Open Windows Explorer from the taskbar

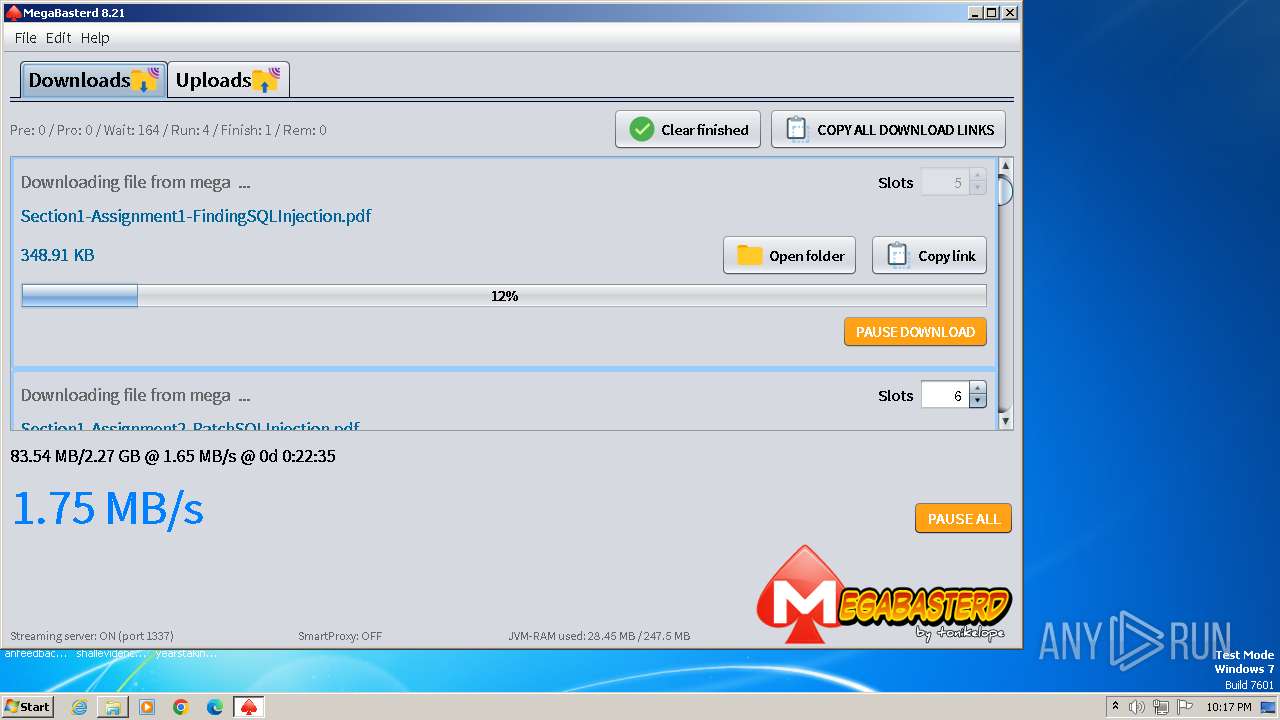pos(113,707)
